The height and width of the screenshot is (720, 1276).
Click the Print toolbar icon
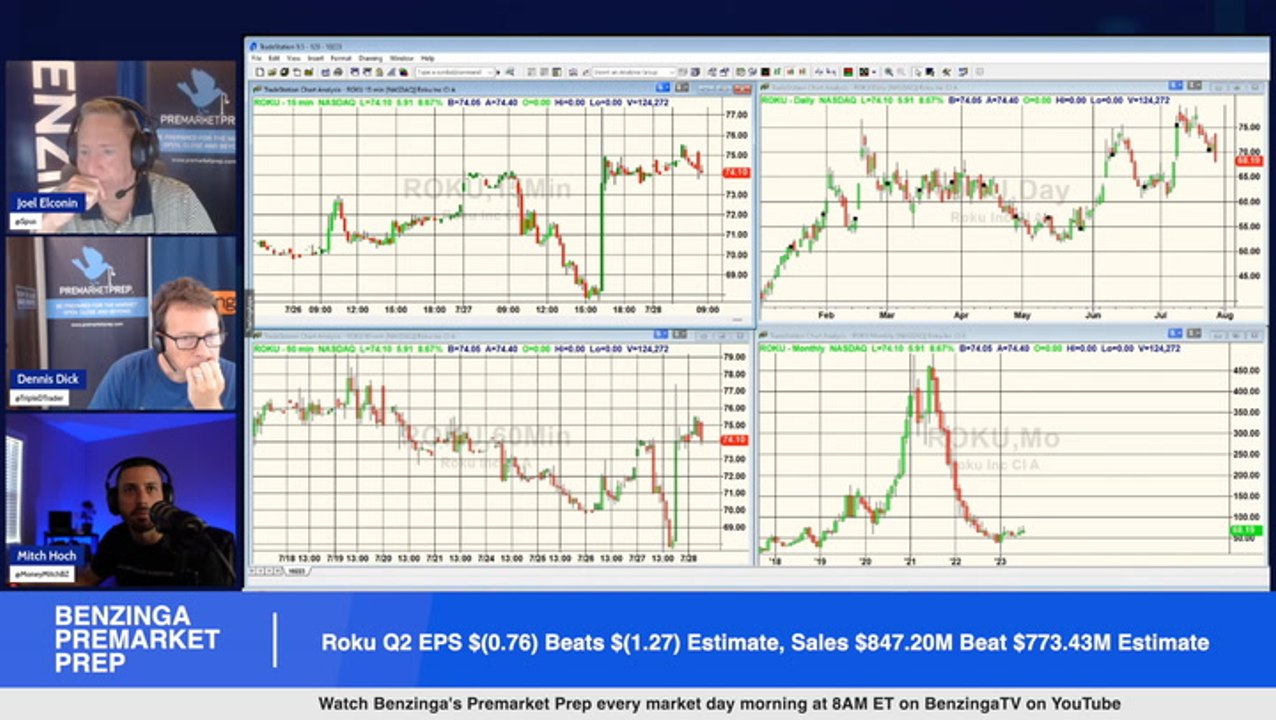pyautogui.click(x=338, y=72)
